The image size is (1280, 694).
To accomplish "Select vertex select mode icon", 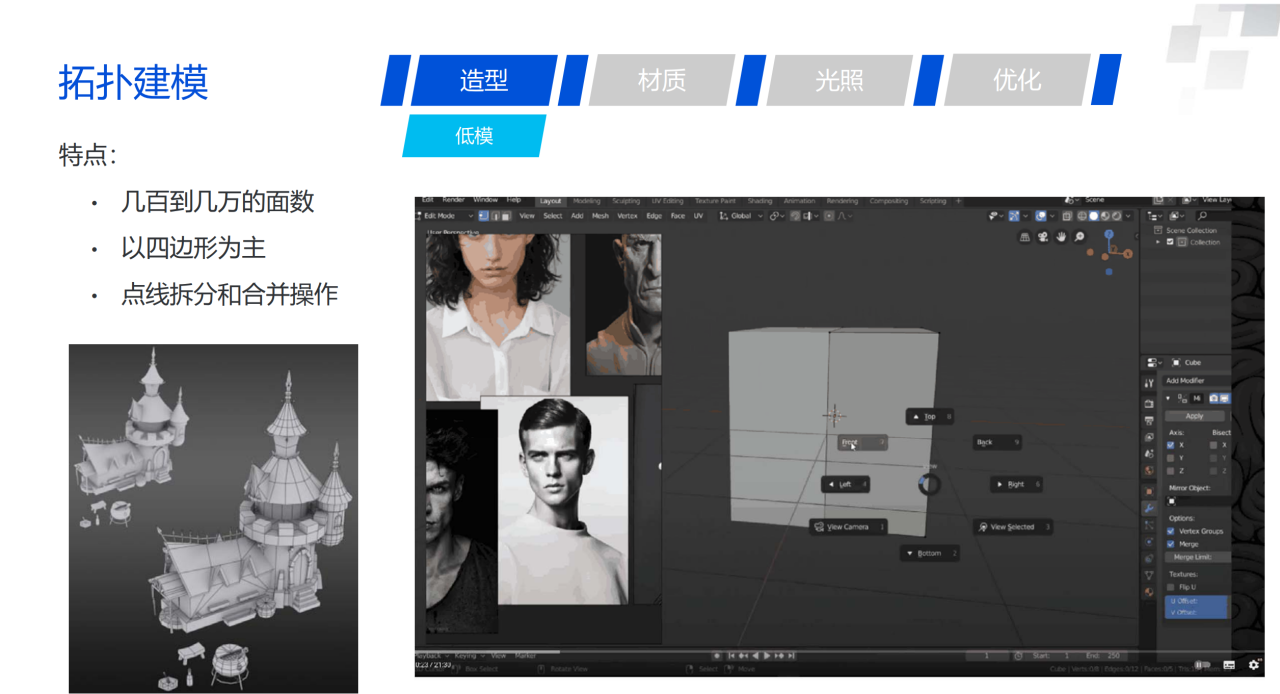I will [x=484, y=215].
